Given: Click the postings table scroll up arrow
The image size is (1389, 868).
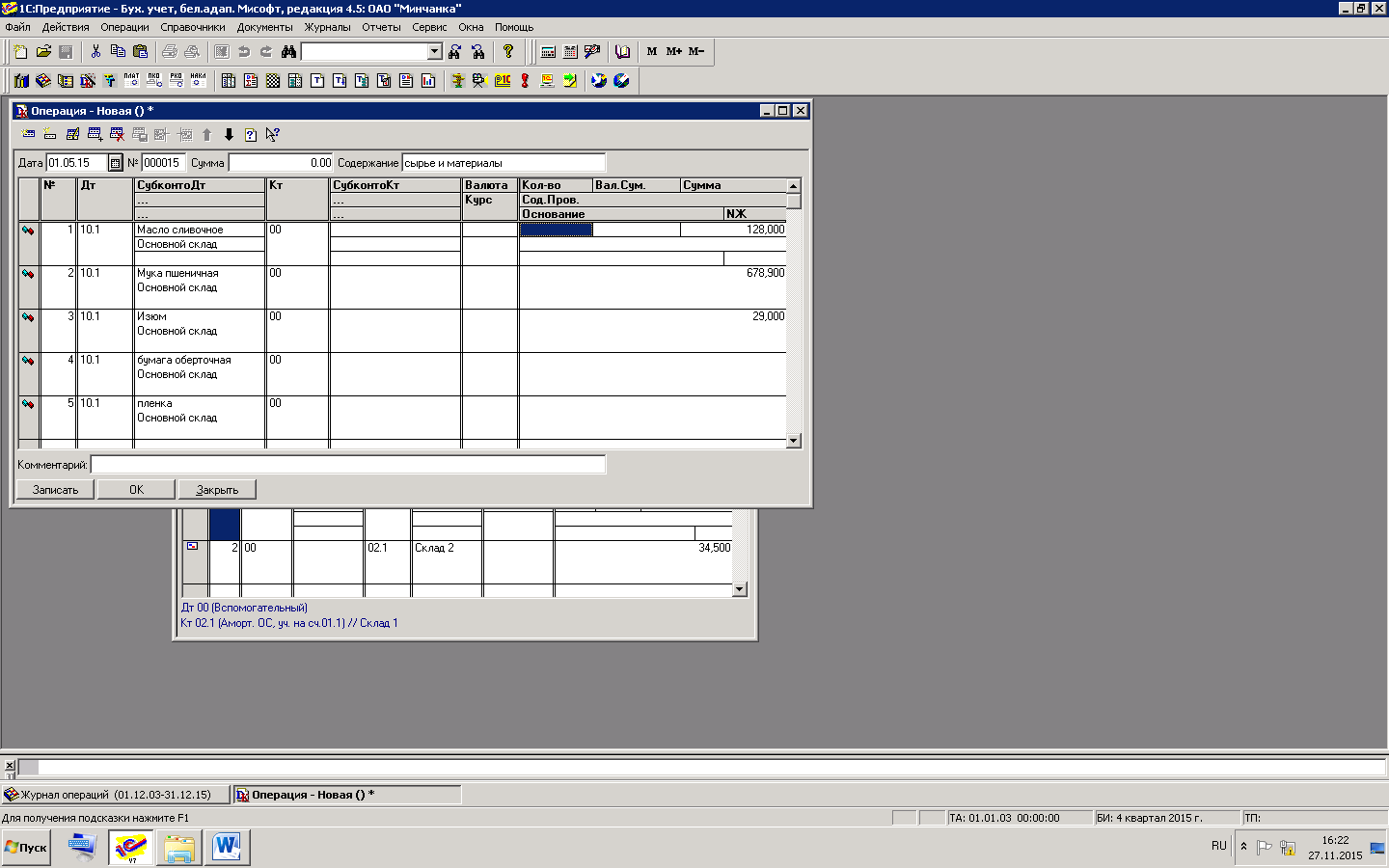Looking at the screenshot, I should point(794,185).
